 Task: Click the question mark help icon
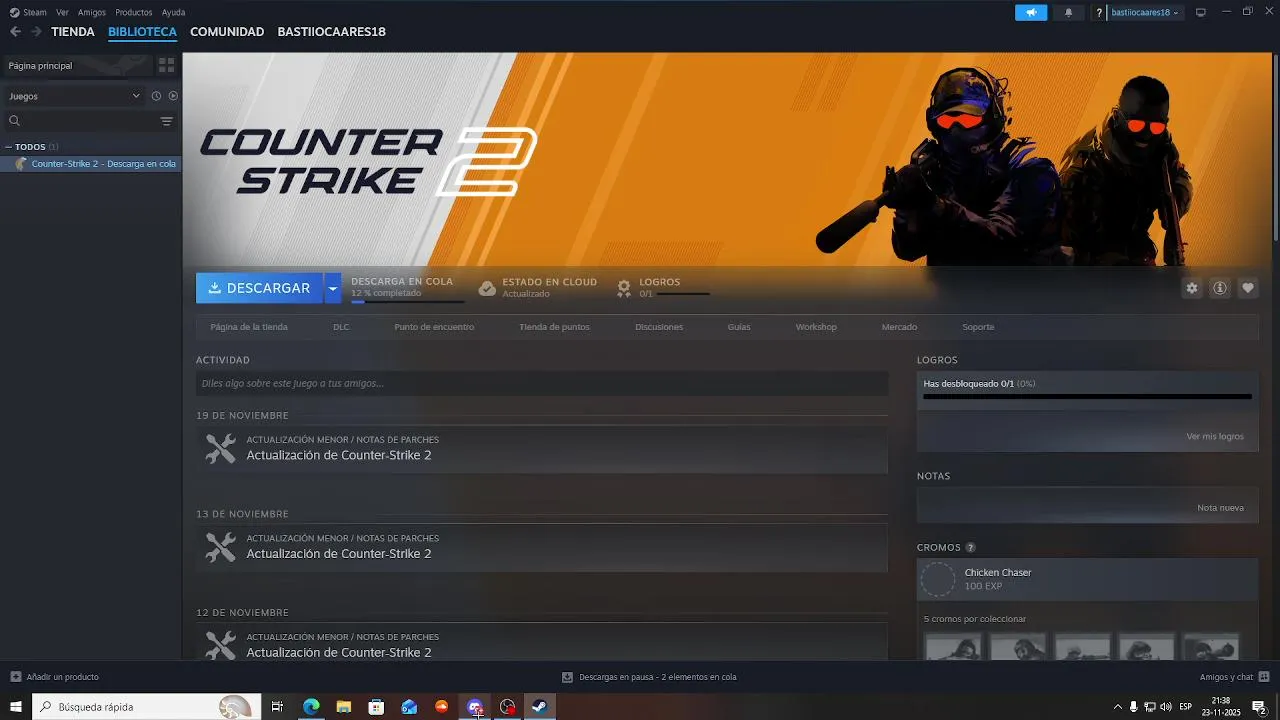coord(1099,13)
